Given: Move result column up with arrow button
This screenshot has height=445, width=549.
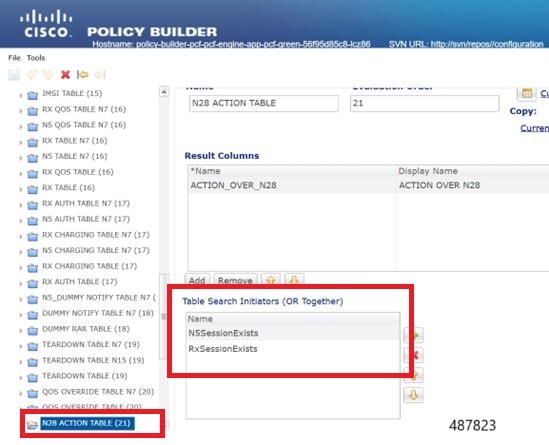Looking at the screenshot, I should coord(270,280).
